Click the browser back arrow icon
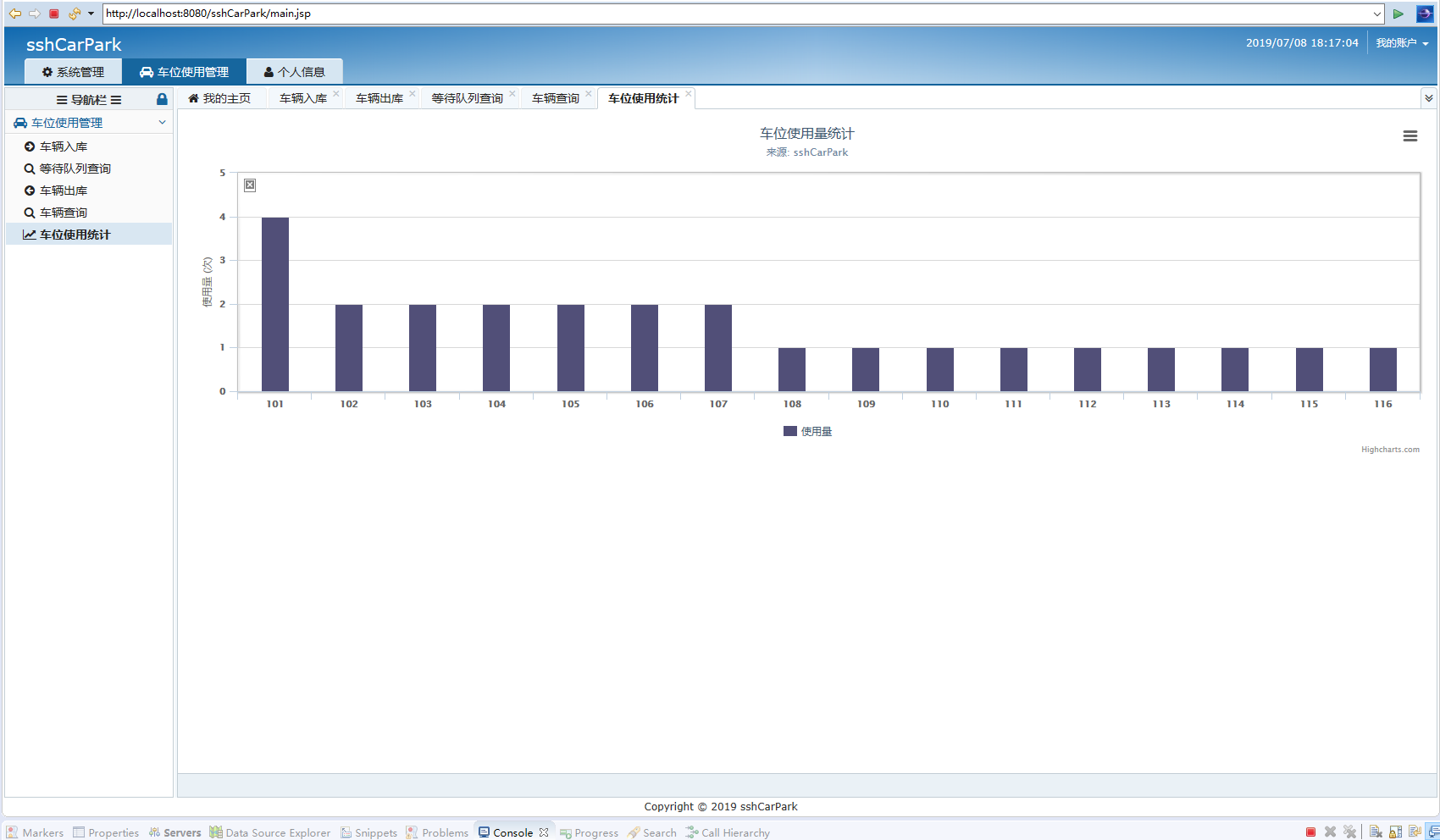 (x=14, y=14)
